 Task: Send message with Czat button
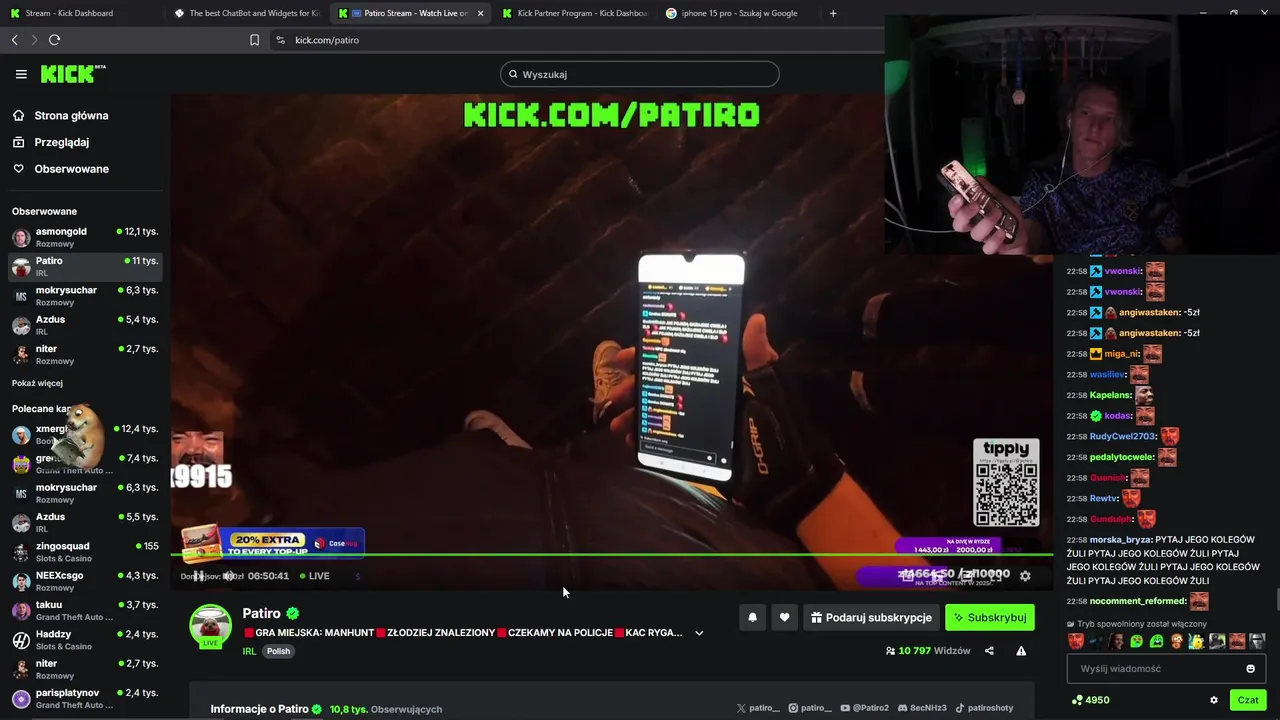click(x=1248, y=700)
